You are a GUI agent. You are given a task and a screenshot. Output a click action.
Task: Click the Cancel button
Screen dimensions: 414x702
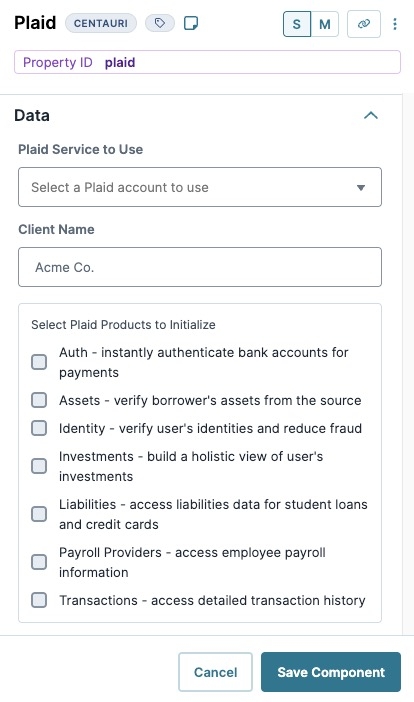pos(215,672)
